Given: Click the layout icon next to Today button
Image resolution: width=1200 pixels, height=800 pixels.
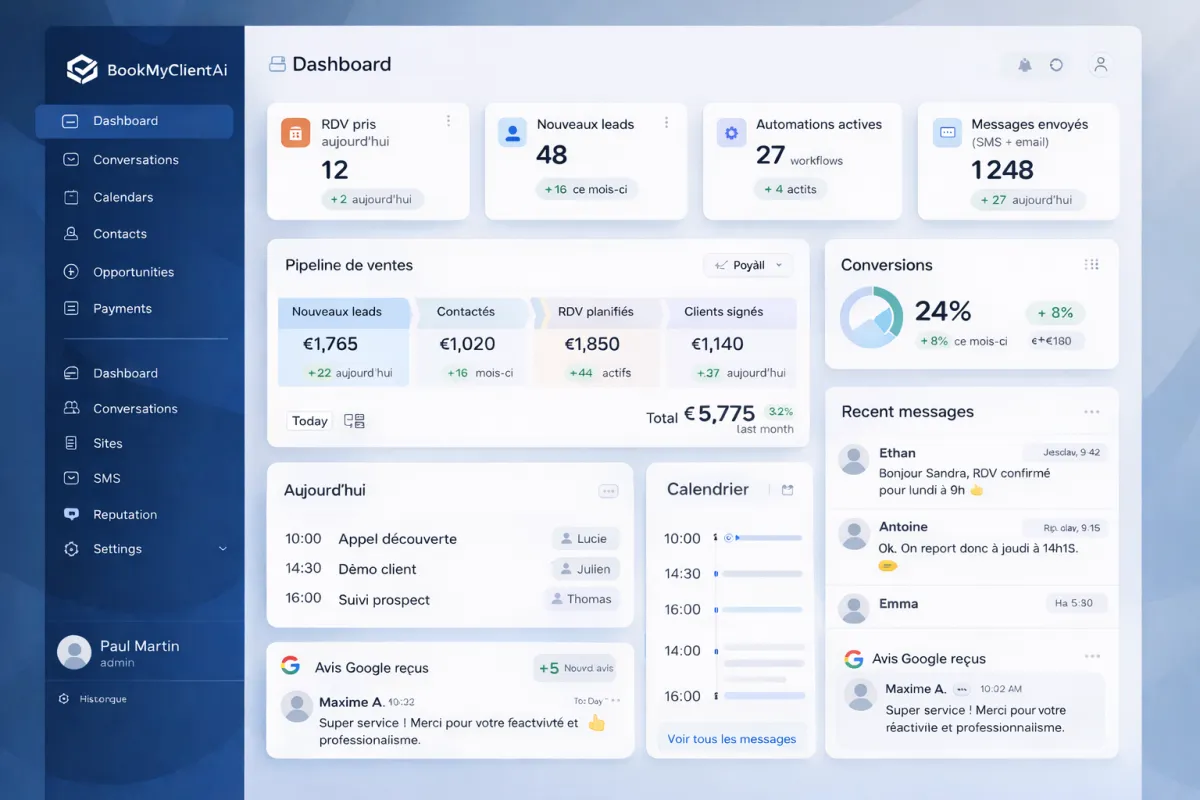Looking at the screenshot, I should coord(354,421).
